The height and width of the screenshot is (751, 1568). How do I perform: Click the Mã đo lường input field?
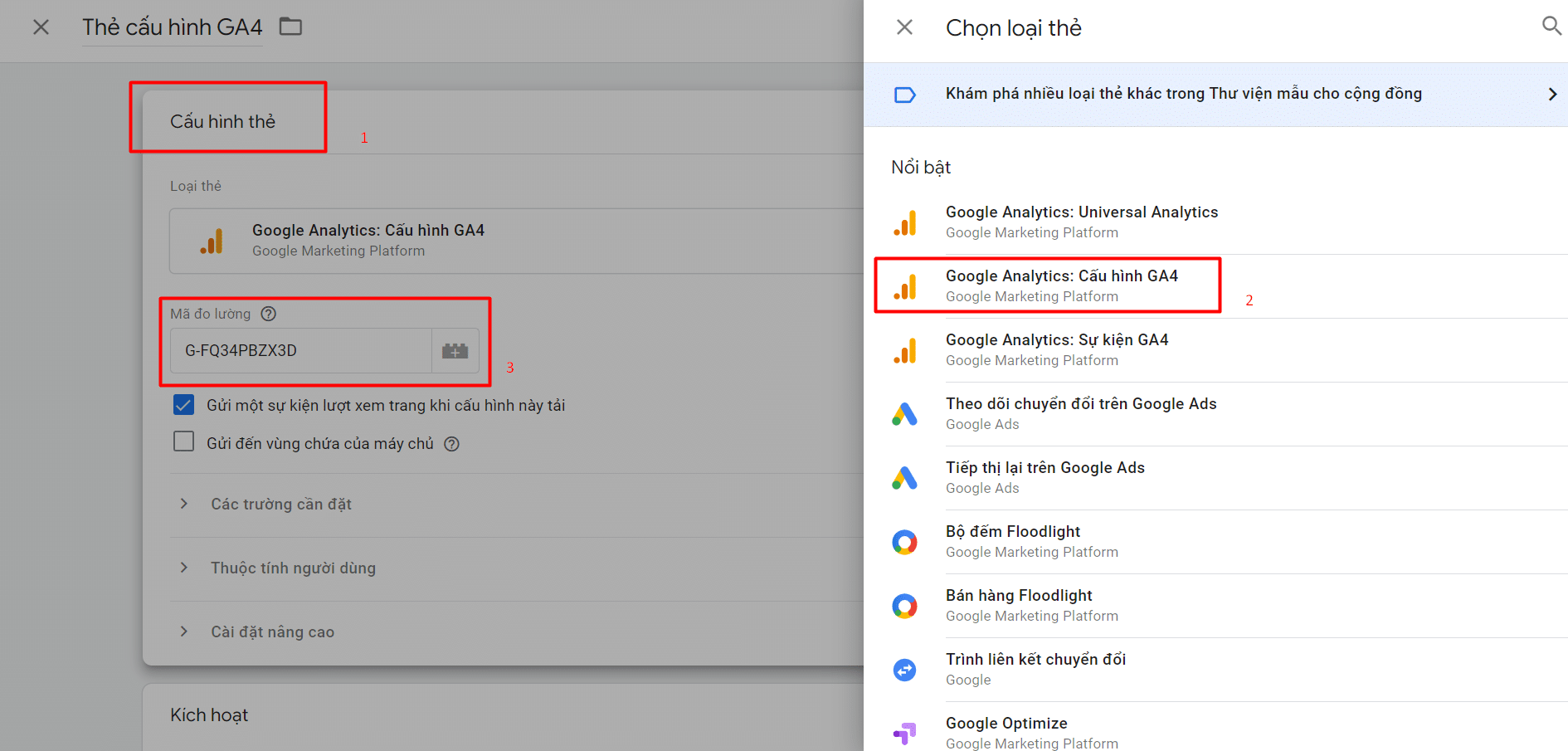(x=300, y=350)
